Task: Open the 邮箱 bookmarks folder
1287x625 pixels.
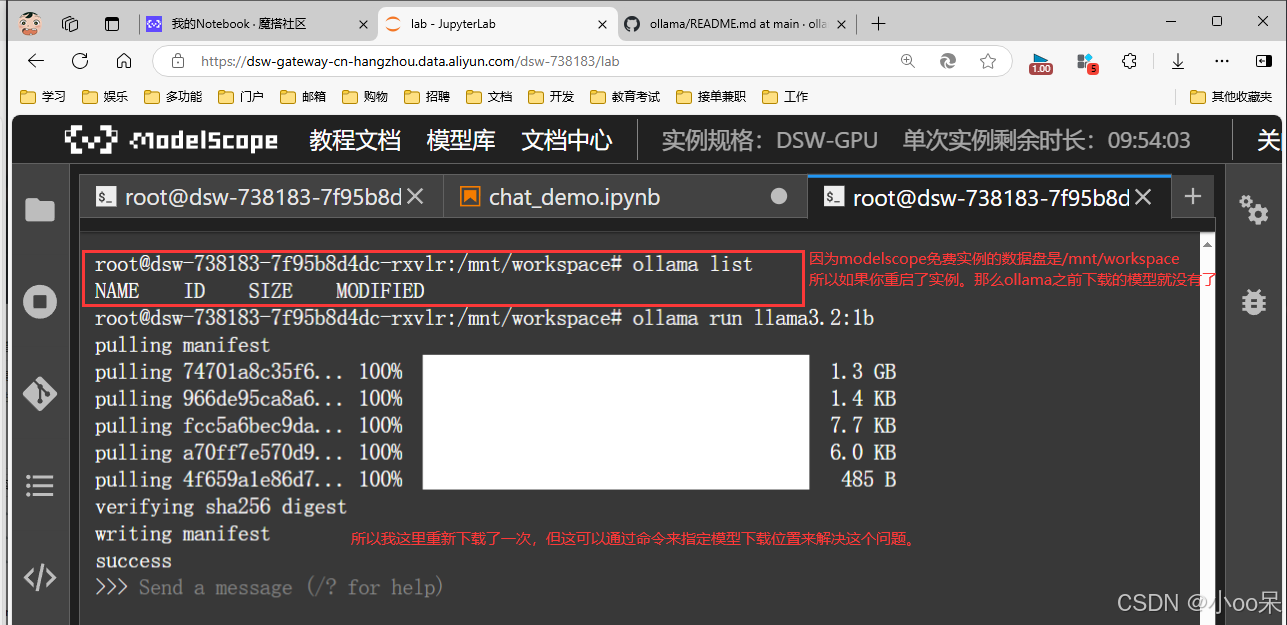Action: (x=303, y=97)
